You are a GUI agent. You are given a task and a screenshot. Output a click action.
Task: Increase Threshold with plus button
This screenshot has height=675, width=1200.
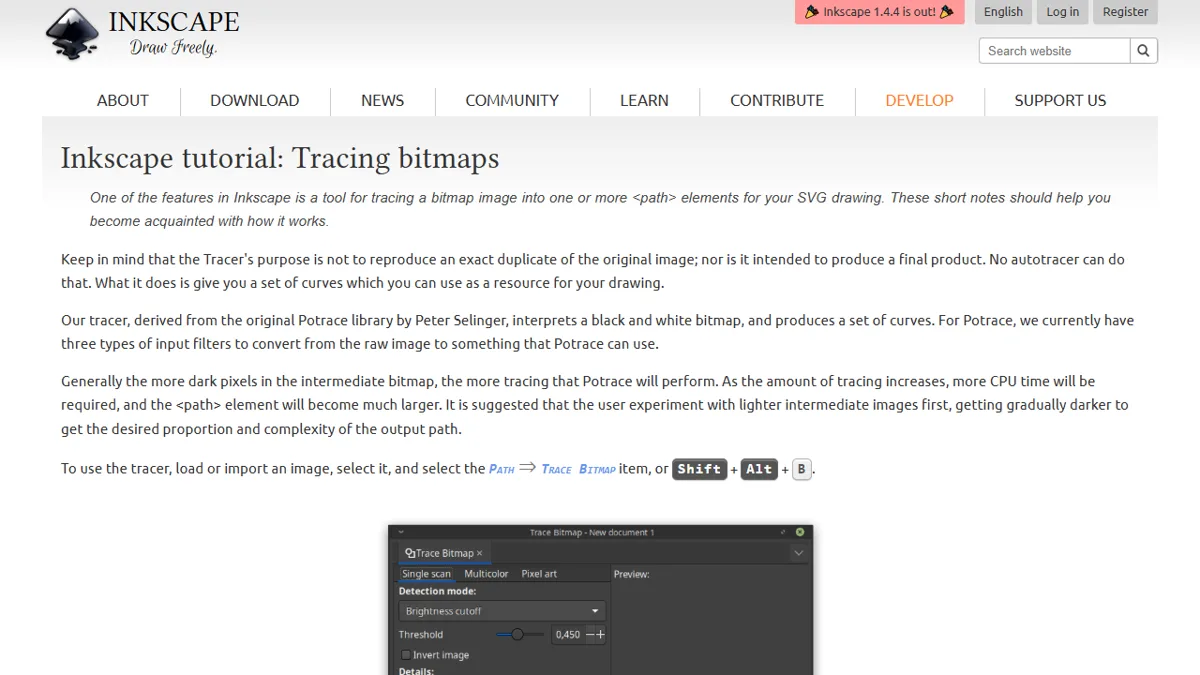click(601, 634)
